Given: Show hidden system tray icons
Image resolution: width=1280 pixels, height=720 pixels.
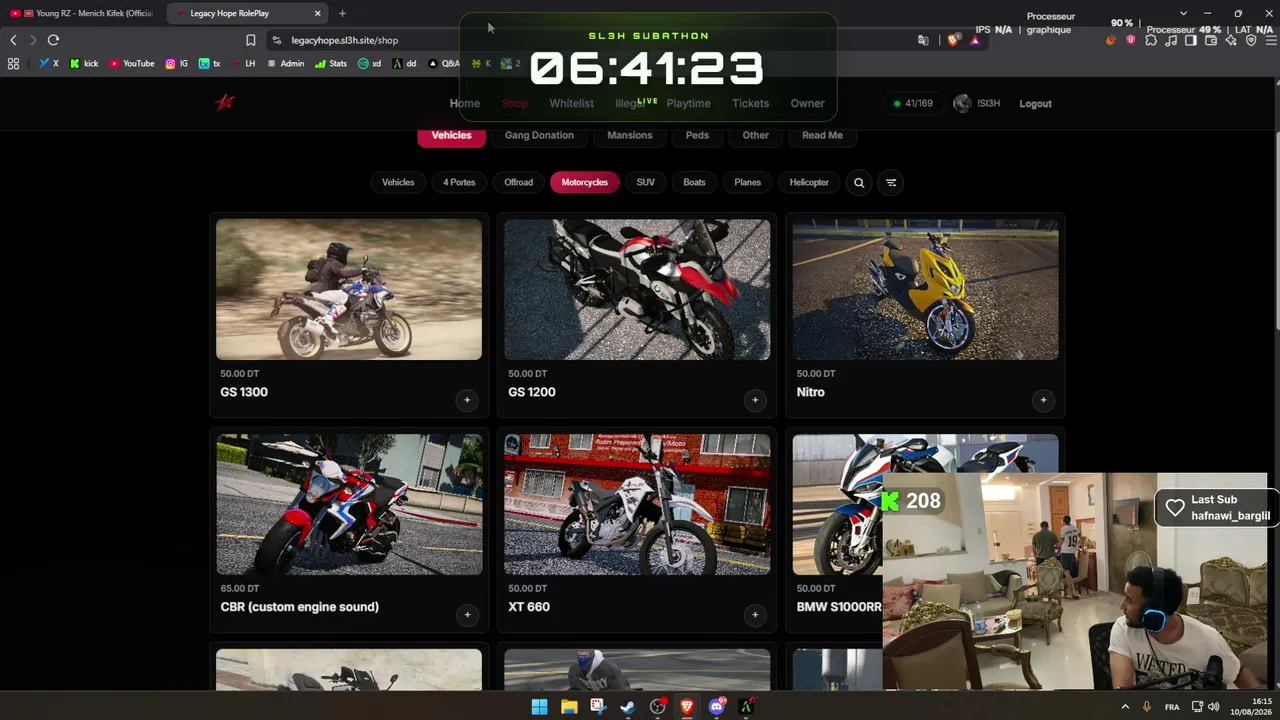Looking at the screenshot, I should tap(1125, 707).
